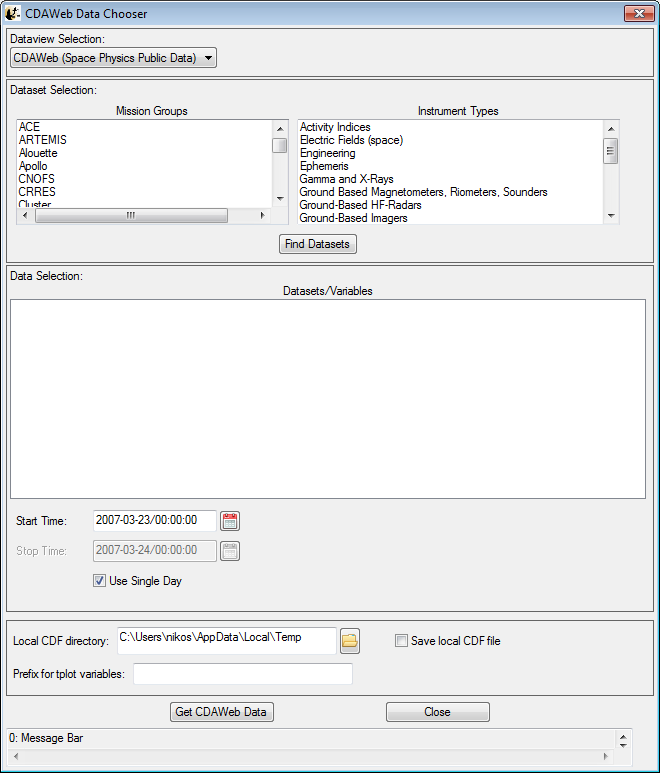
Task: Click the Start Time text field
Action: coord(154,520)
